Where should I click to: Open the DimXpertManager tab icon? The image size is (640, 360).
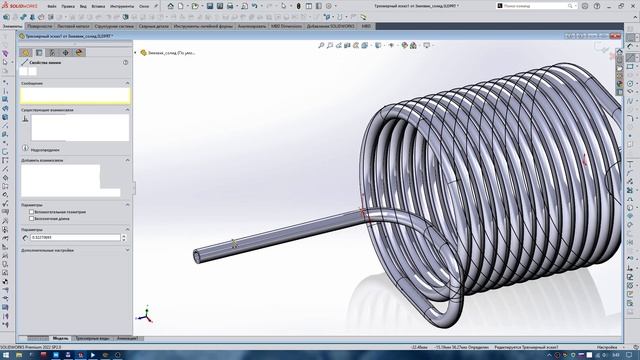(66, 52)
